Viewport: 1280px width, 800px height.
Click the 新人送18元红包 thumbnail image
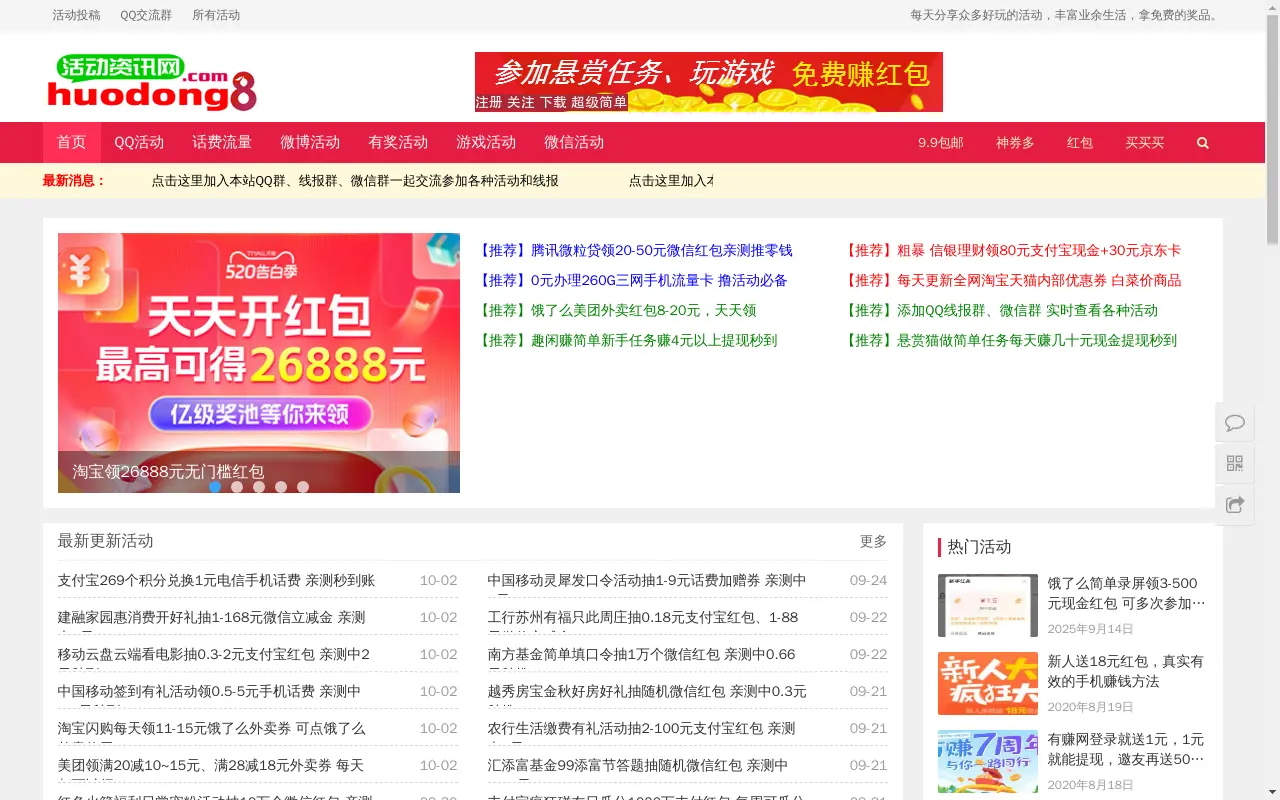988,683
